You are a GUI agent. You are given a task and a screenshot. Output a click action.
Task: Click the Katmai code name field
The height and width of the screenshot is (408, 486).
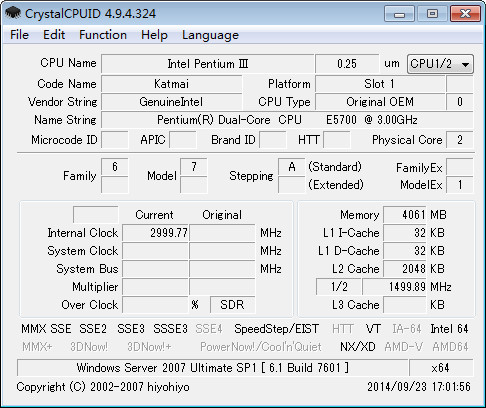pyautogui.click(x=171, y=84)
